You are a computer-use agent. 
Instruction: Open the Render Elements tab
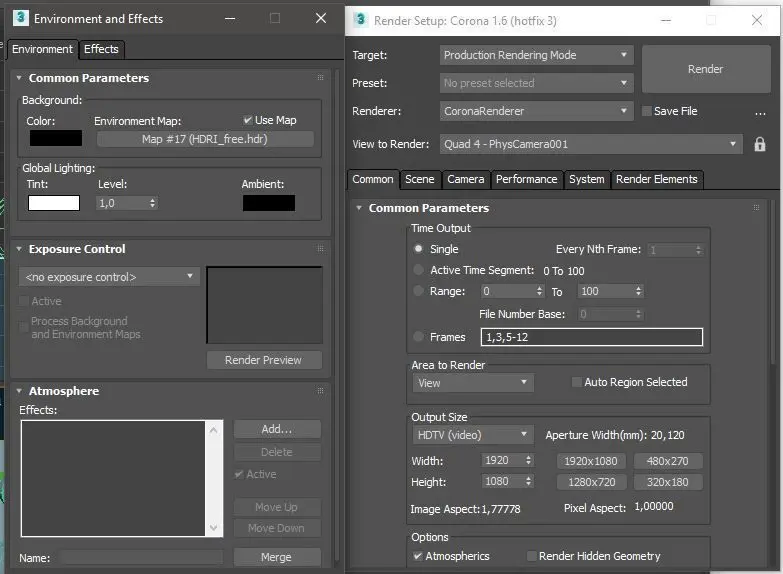click(x=657, y=179)
